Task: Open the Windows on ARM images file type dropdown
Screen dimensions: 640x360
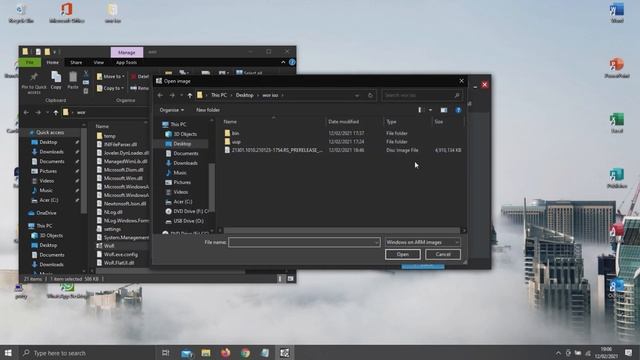Action: [x=422, y=242]
